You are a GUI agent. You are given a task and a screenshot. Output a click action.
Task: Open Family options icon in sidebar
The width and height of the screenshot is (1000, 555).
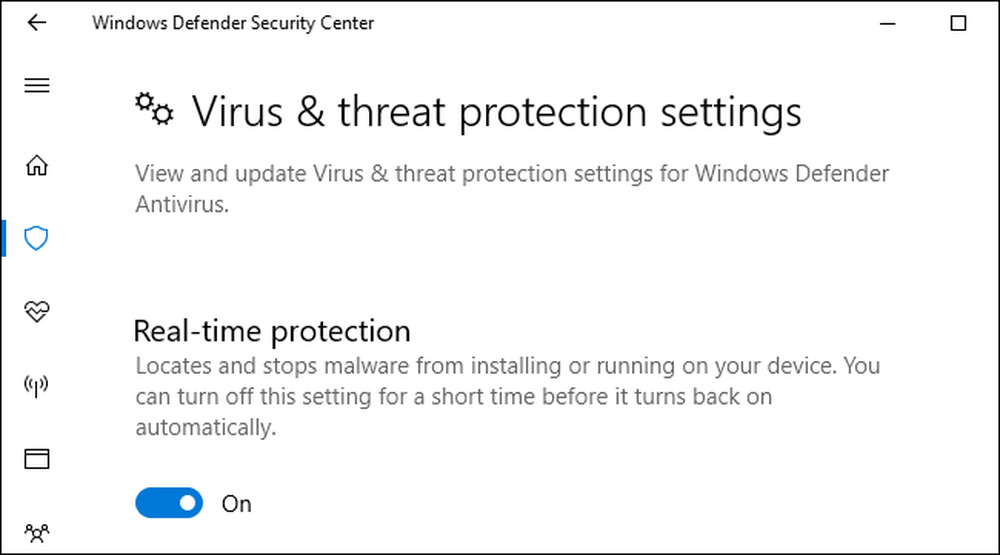36,533
